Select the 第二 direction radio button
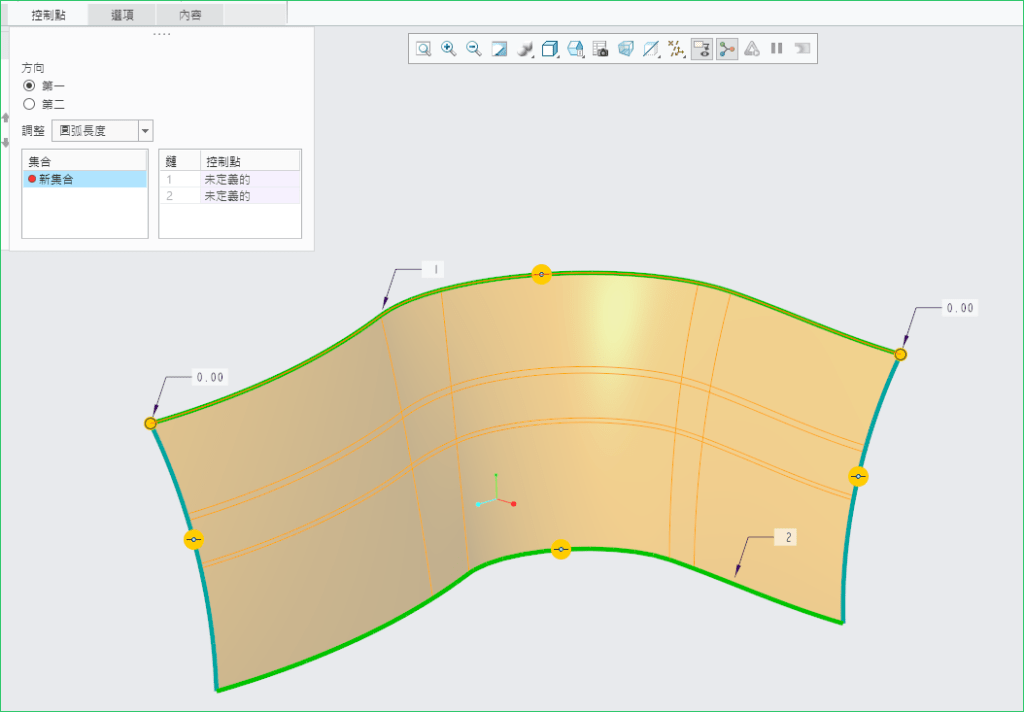This screenshot has width=1024, height=712. point(29,103)
